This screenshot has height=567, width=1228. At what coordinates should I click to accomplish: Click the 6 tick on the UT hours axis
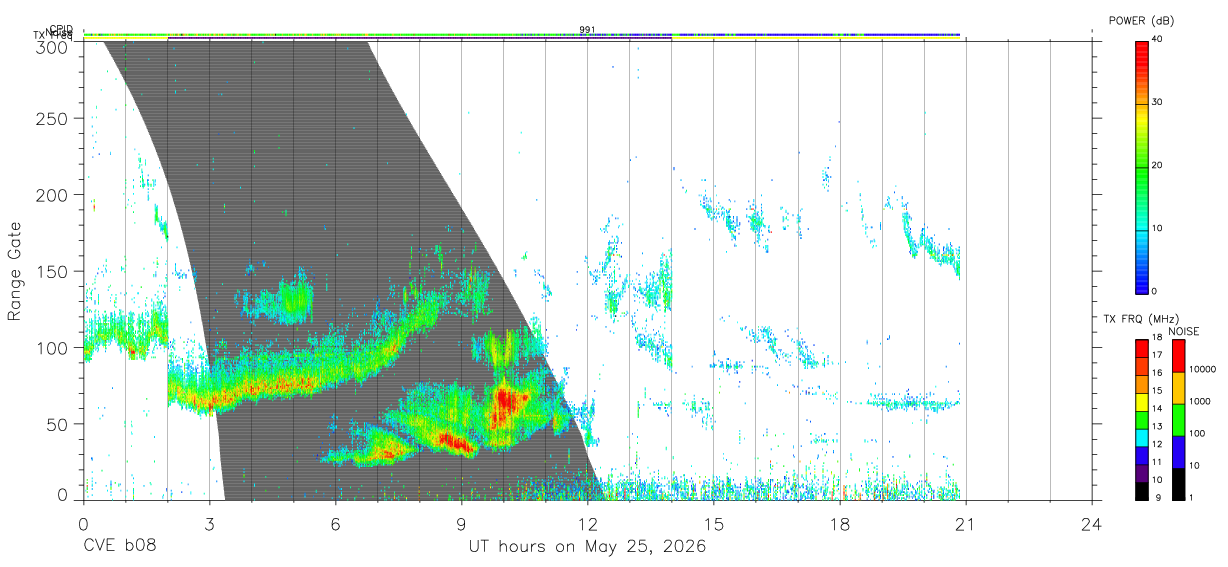335,524
